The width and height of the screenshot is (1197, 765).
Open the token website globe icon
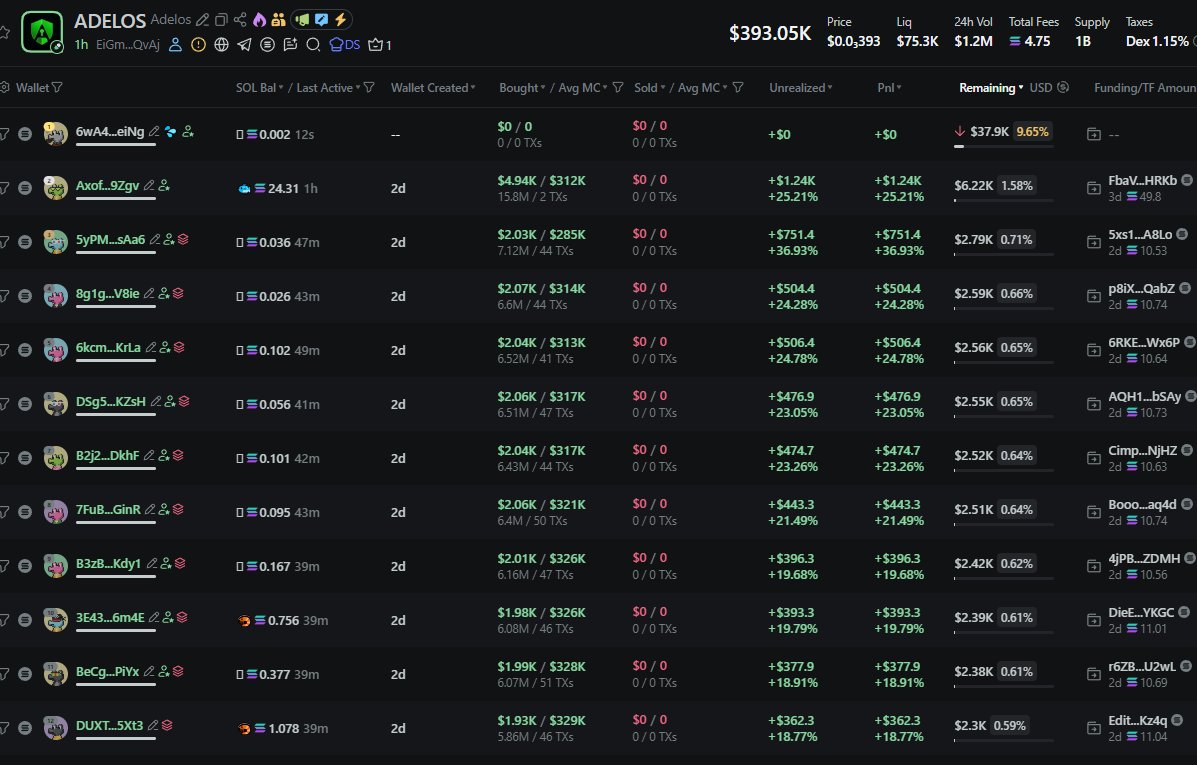(x=221, y=44)
